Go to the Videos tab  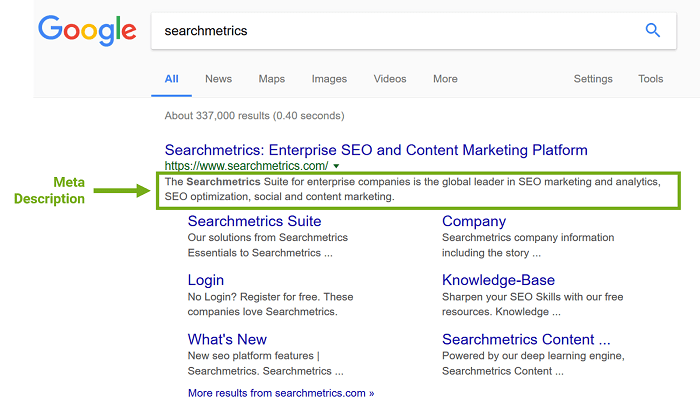390,79
